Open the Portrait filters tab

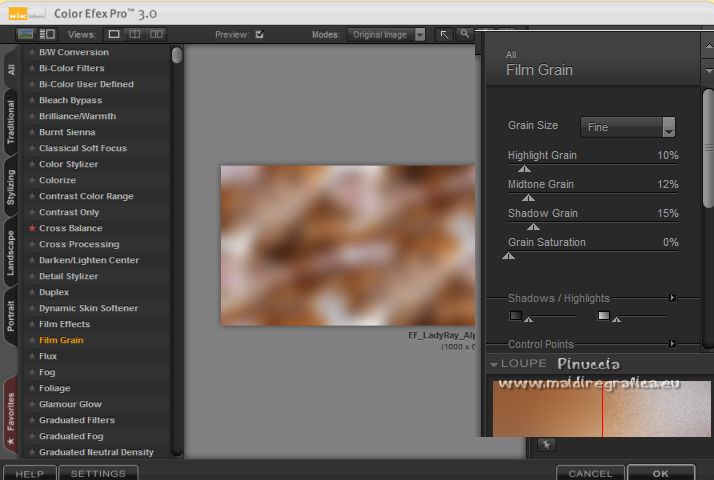pyautogui.click(x=11, y=316)
